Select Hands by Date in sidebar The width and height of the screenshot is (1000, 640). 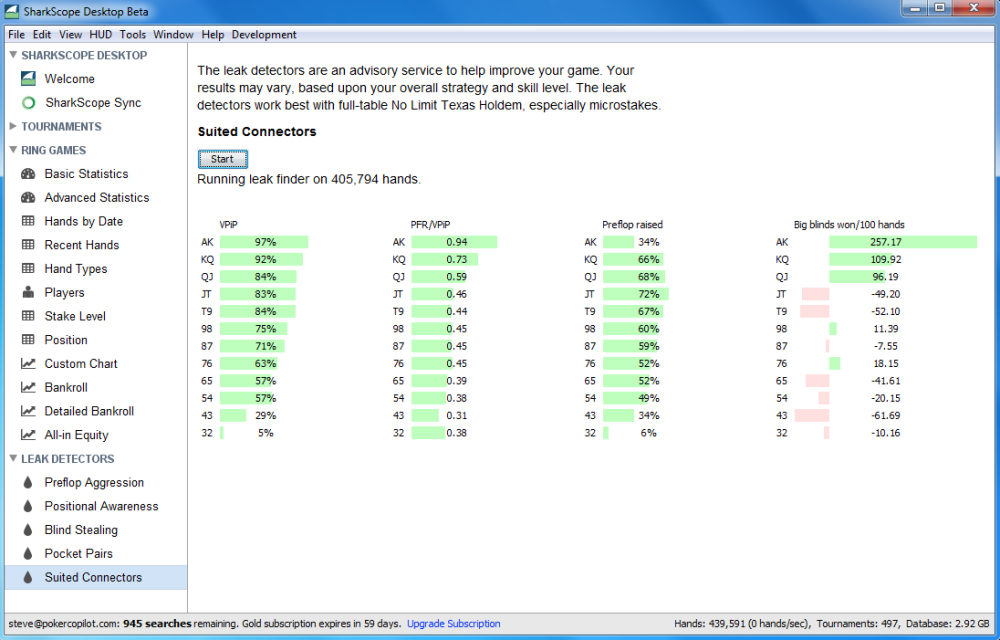coord(84,221)
